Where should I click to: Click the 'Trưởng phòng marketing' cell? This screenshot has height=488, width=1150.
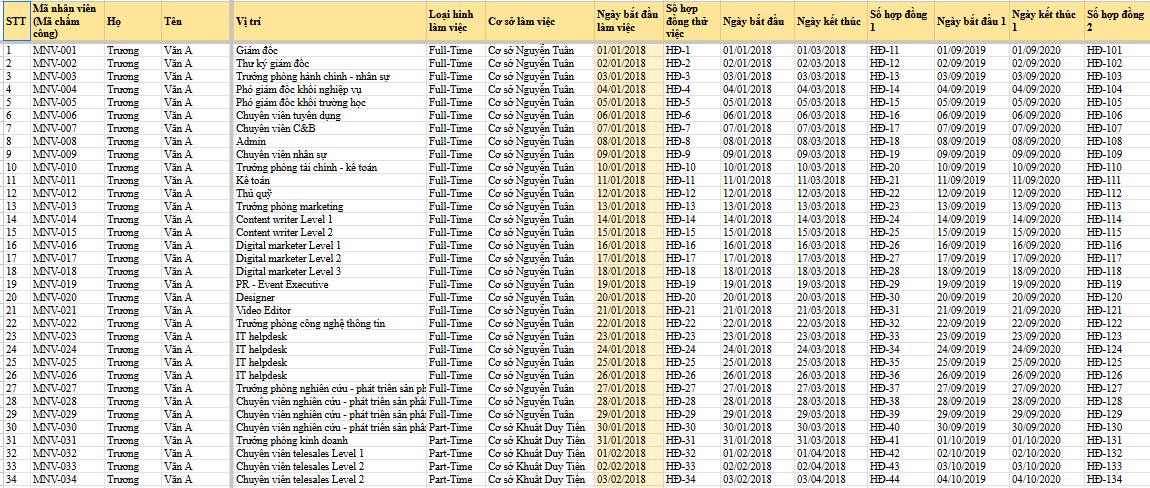(x=330, y=206)
